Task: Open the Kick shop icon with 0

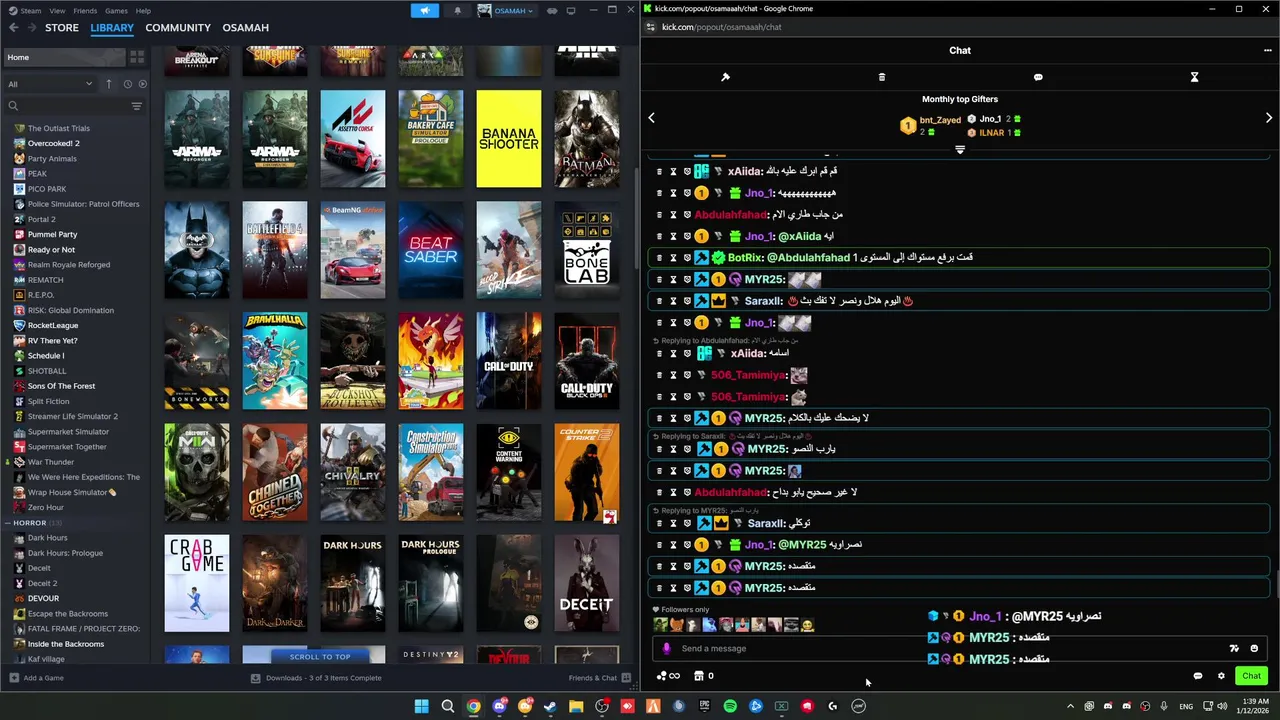Action: tap(704, 676)
